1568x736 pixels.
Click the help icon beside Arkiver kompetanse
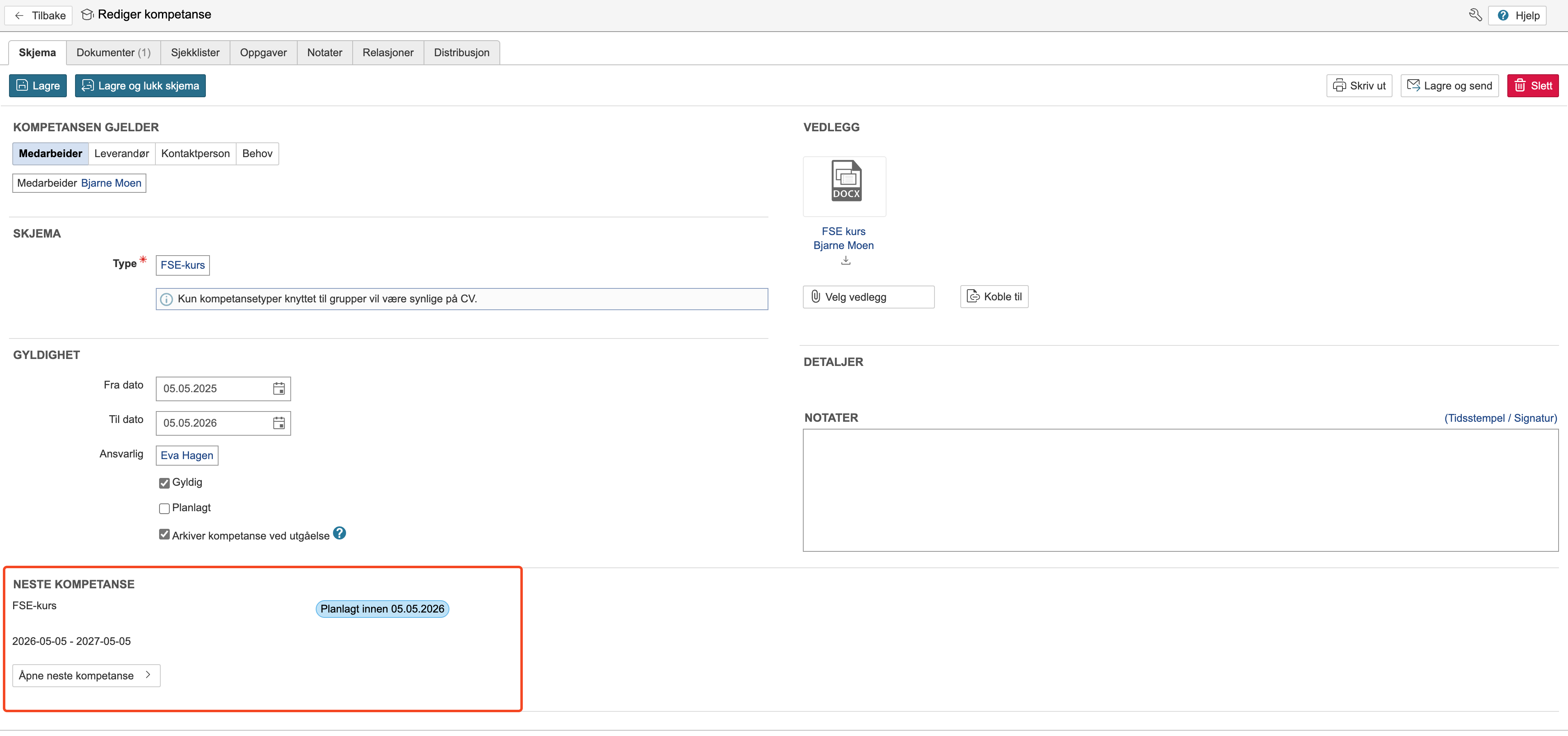[340, 533]
